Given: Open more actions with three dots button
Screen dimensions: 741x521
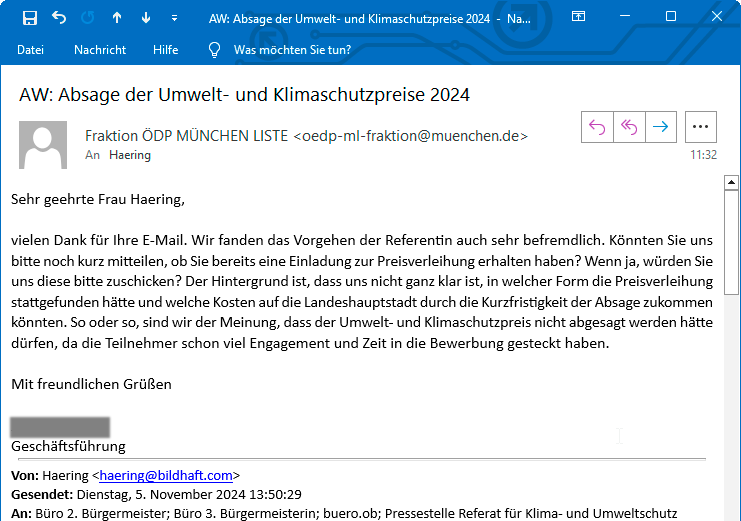Looking at the screenshot, I should pos(700,127).
